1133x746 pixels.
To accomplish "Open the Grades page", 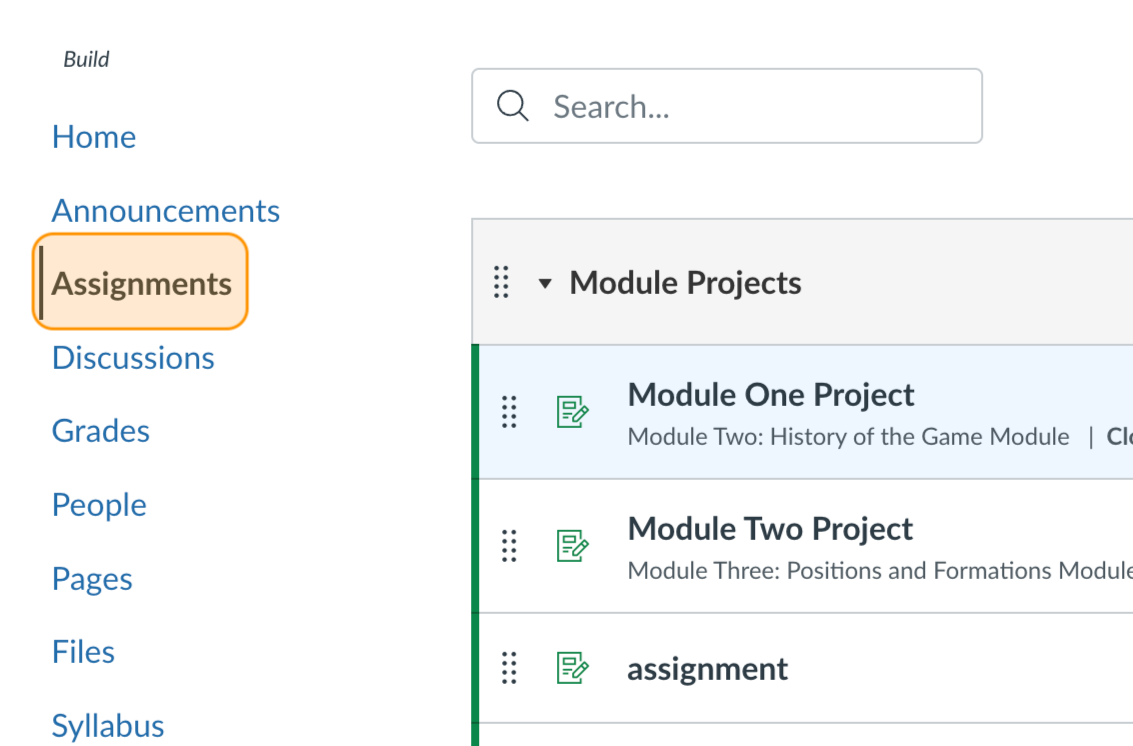I will pos(100,431).
